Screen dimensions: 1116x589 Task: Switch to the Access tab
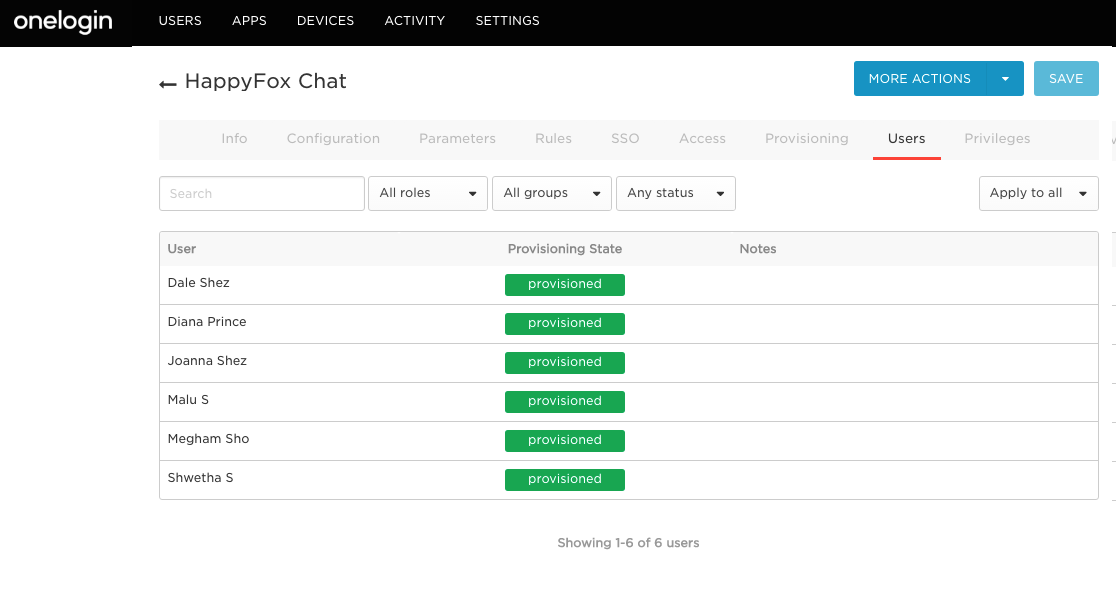pos(702,139)
